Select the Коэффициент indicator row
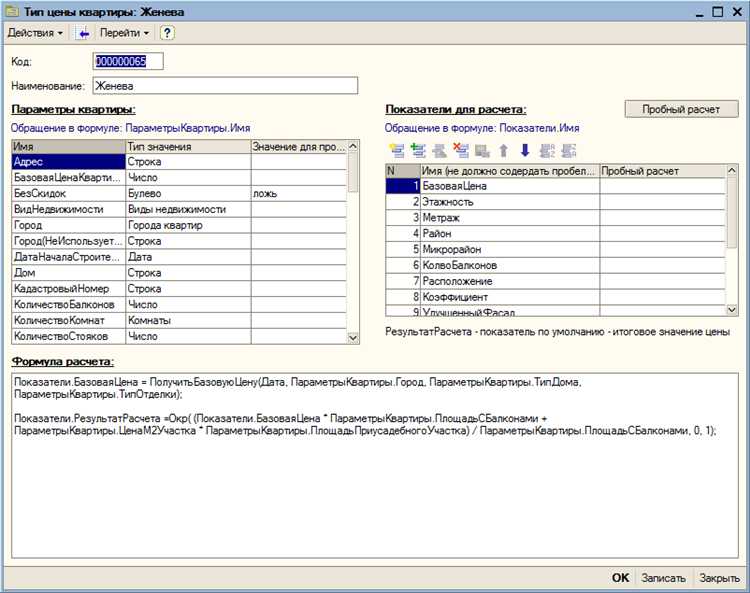This screenshot has width=750, height=593. (555, 296)
